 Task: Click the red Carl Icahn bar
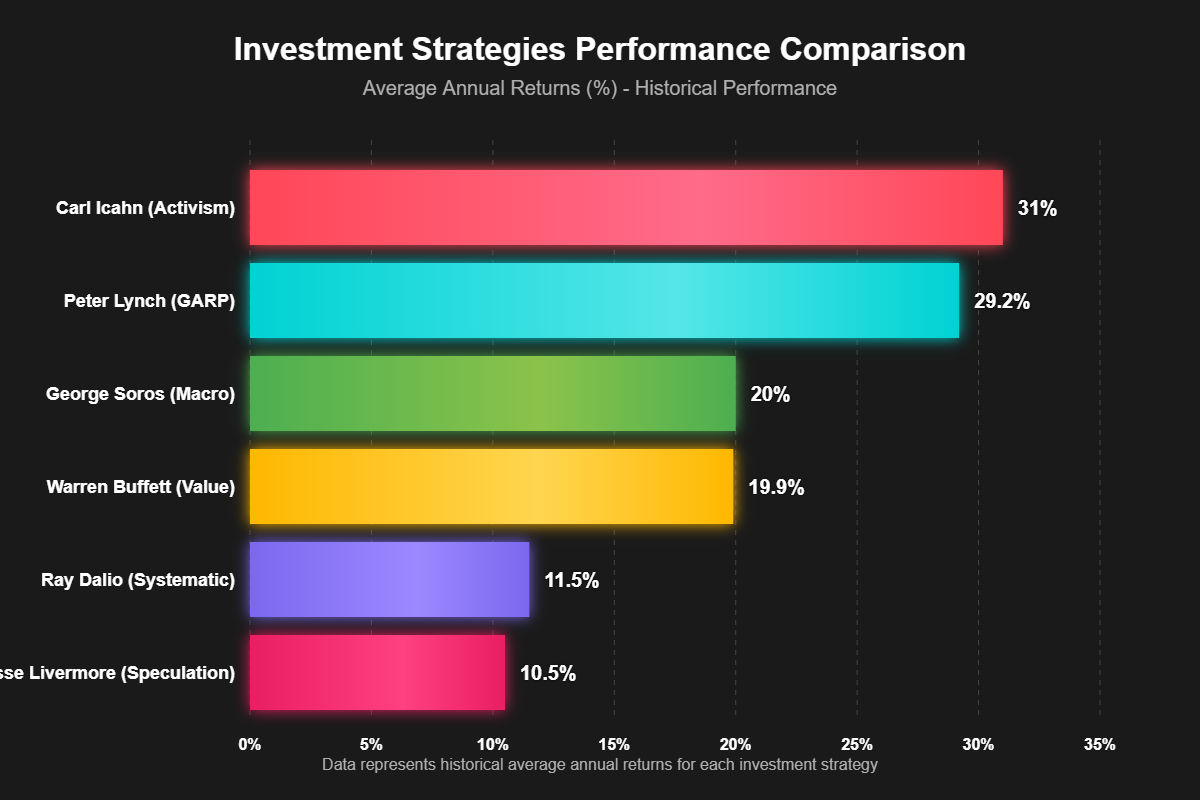625,208
